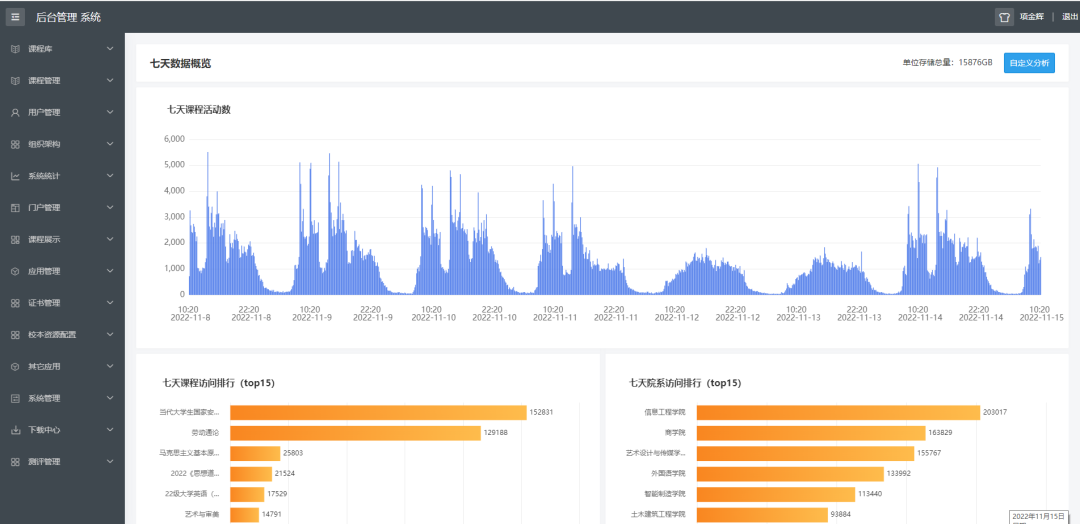Click the 信息工程学院 bar in department ranking
Screen dimensions: 1080x524
click(837, 412)
